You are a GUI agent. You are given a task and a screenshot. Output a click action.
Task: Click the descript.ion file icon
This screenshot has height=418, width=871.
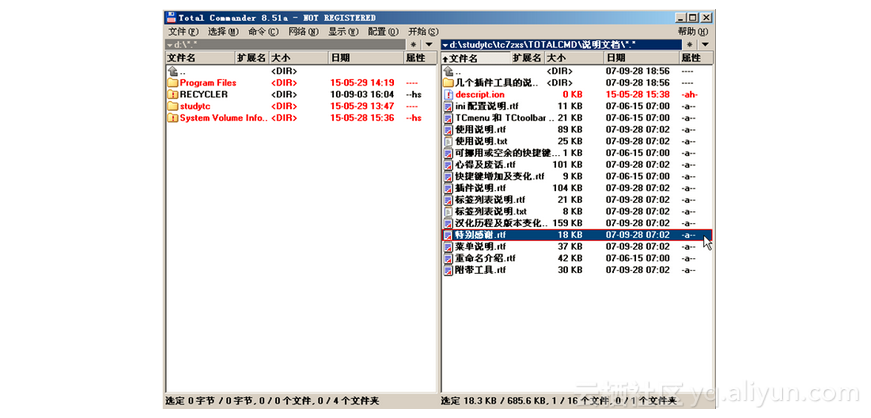coord(448,94)
